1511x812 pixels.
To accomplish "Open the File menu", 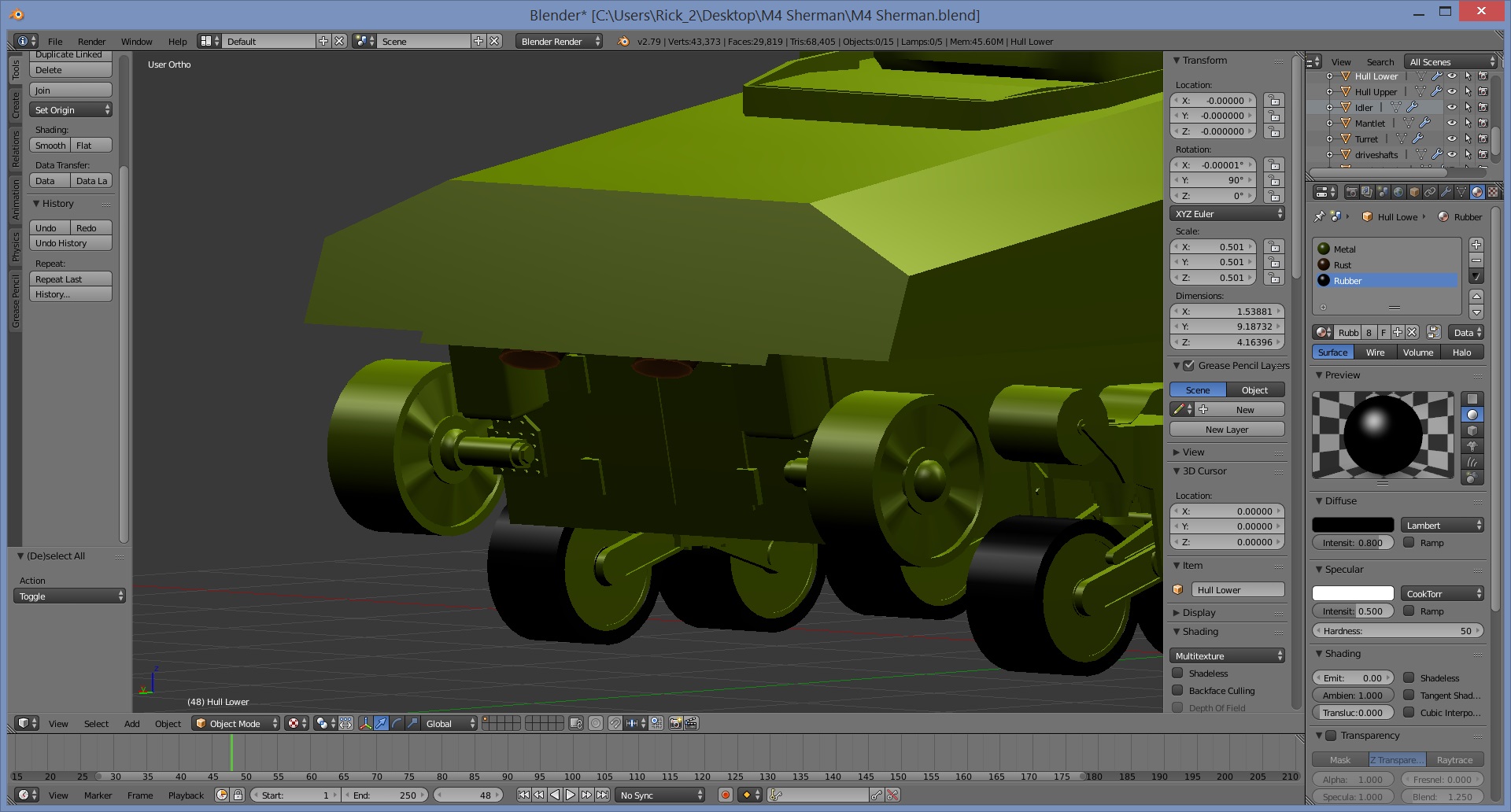I will [x=55, y=41].
